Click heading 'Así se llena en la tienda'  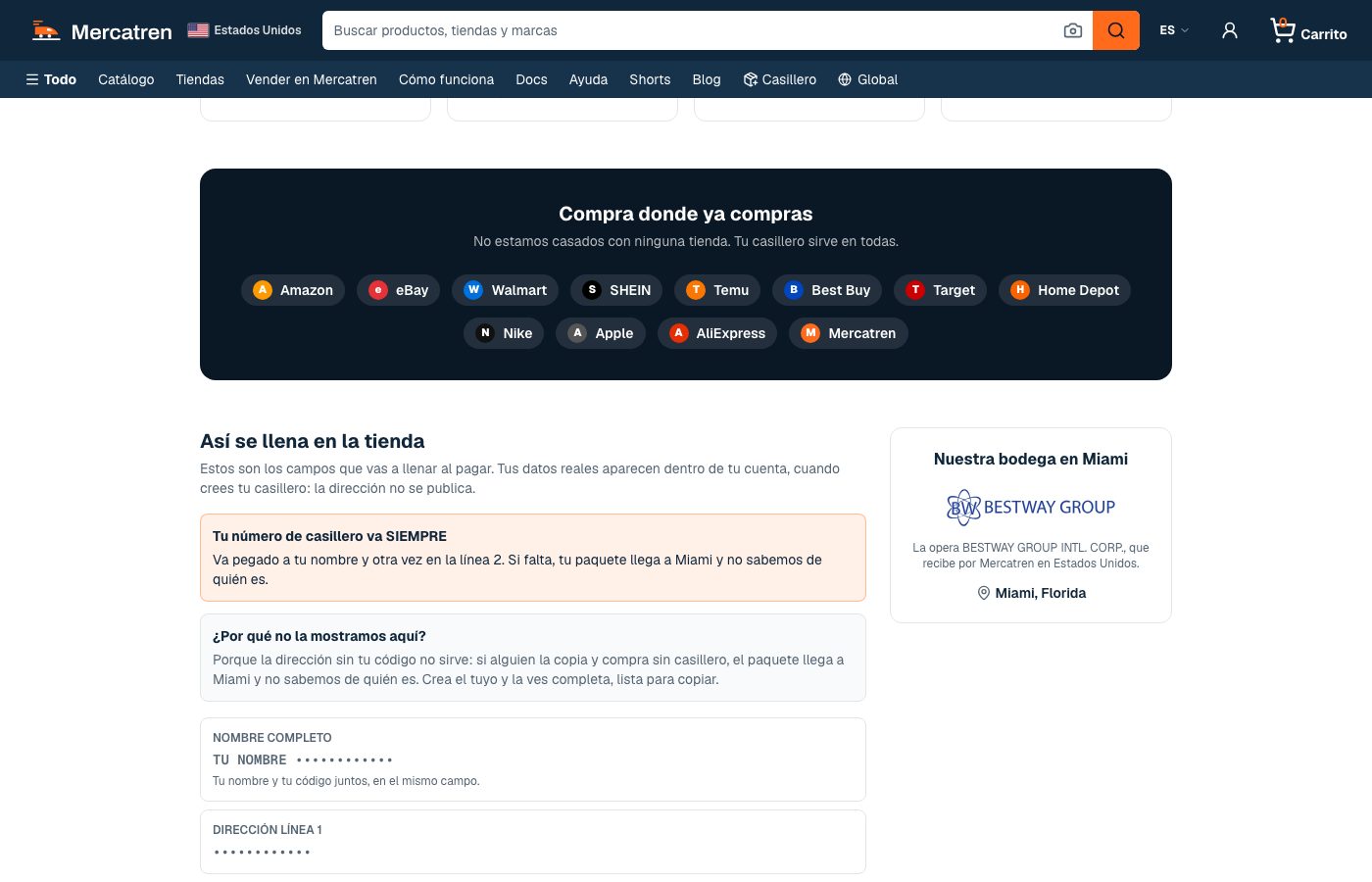tap(313, 441)
